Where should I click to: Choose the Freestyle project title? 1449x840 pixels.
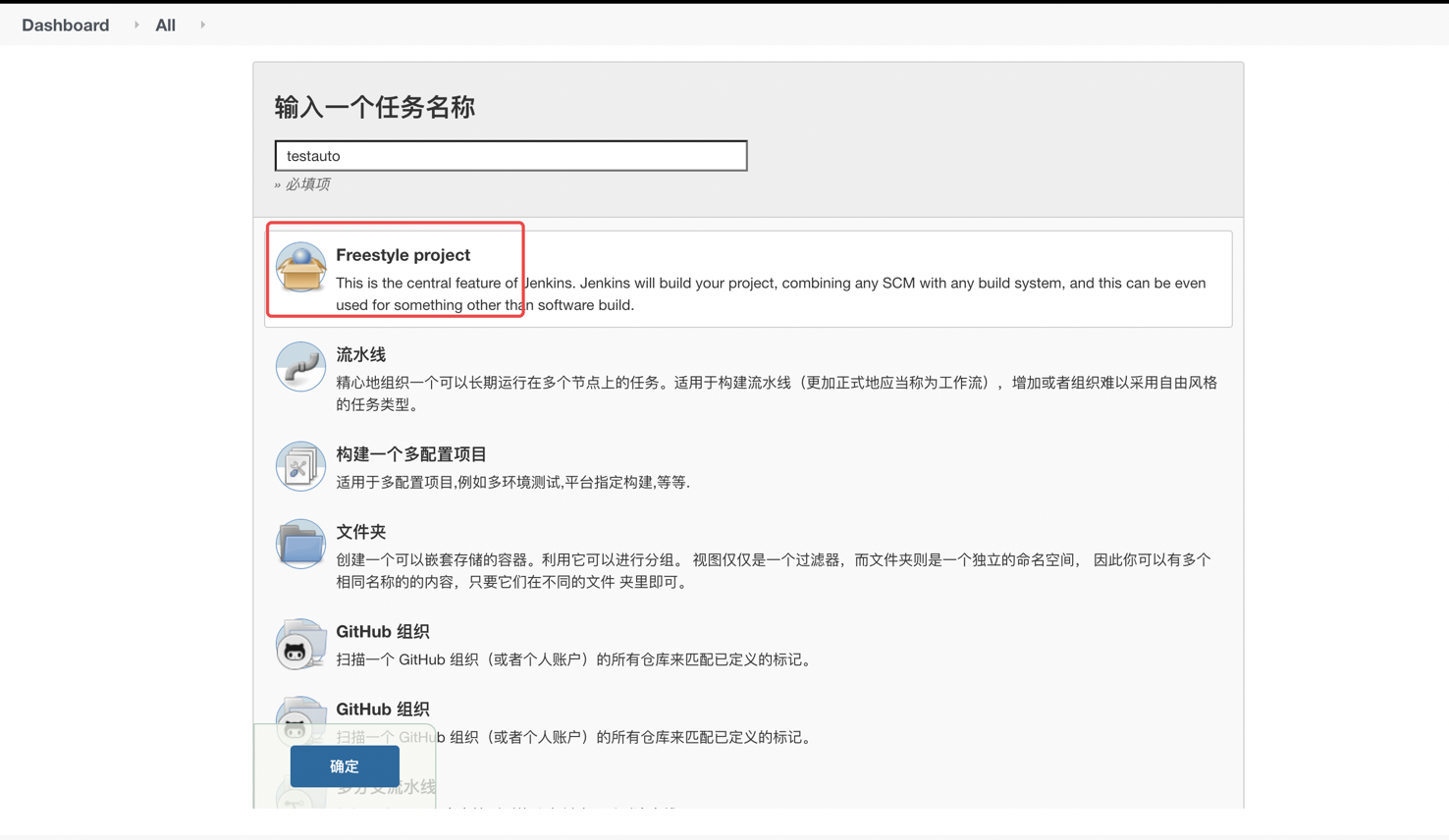[x=402, y=255]
